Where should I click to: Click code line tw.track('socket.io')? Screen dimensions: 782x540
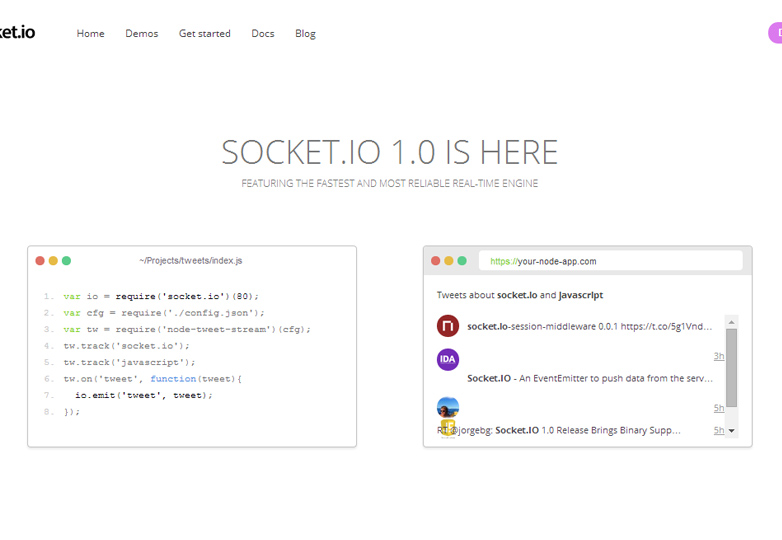(127, 346)
